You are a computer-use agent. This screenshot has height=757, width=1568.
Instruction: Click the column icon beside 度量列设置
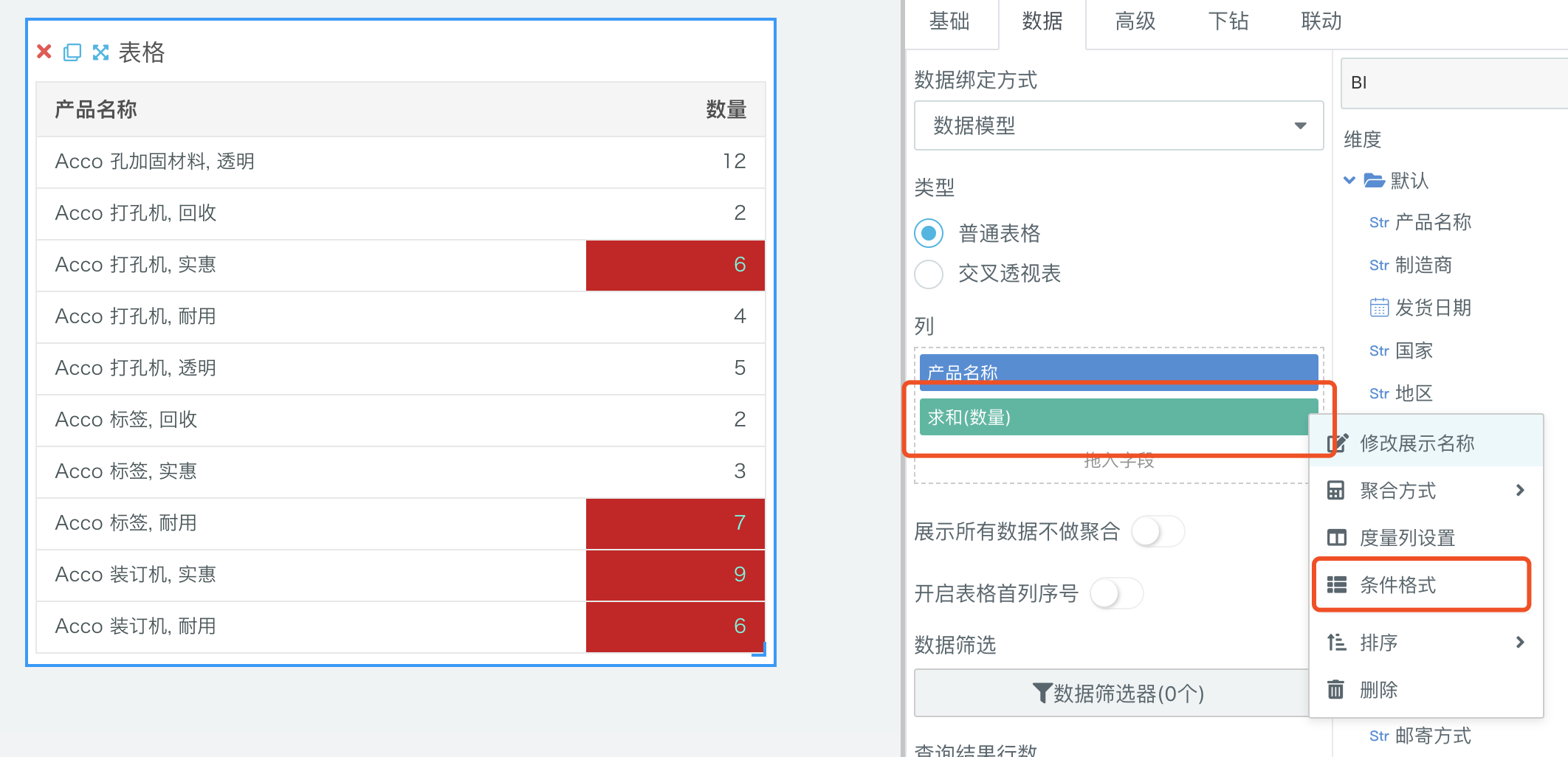(x=1336, y=538)
